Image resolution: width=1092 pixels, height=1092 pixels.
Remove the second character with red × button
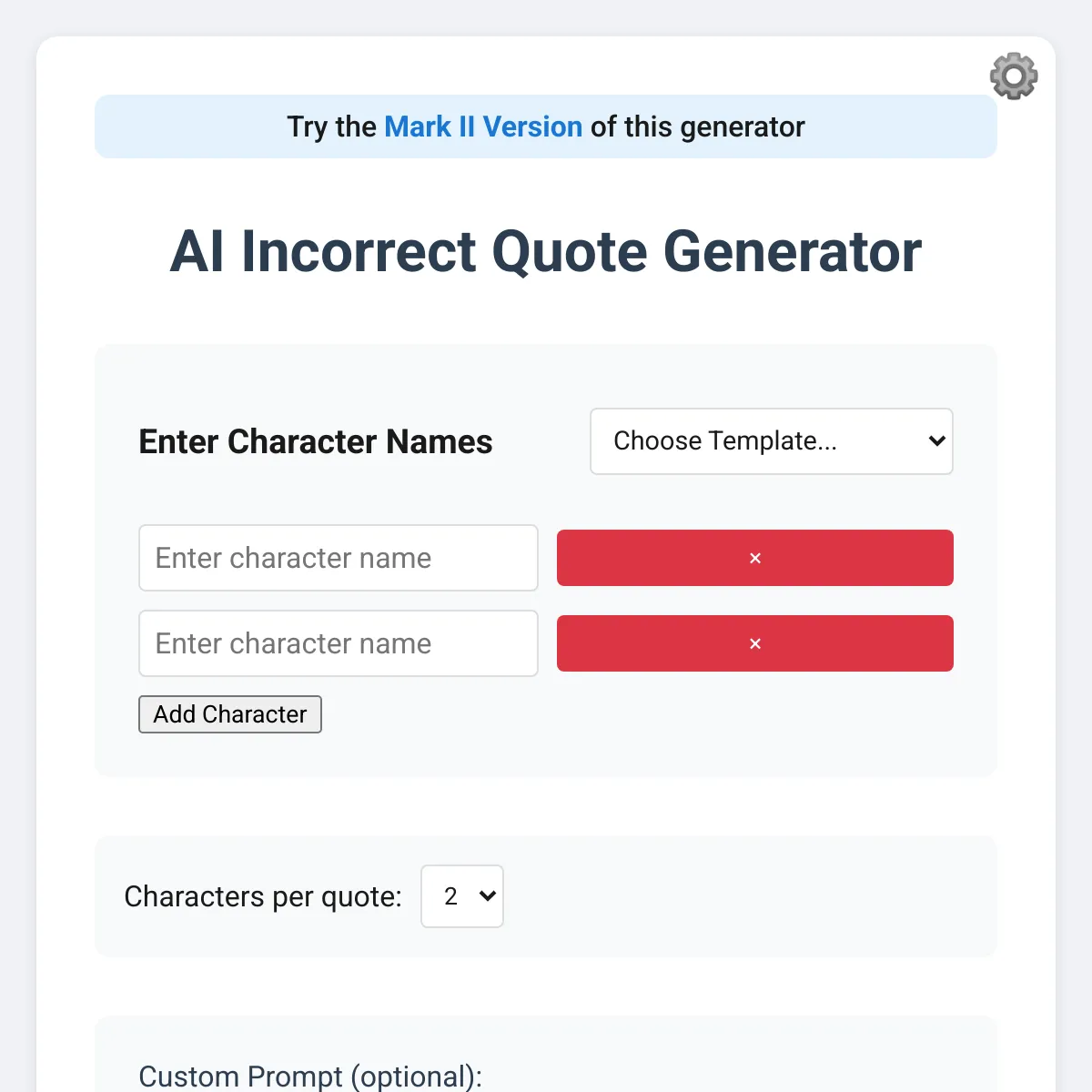click(x=755, y=643)
